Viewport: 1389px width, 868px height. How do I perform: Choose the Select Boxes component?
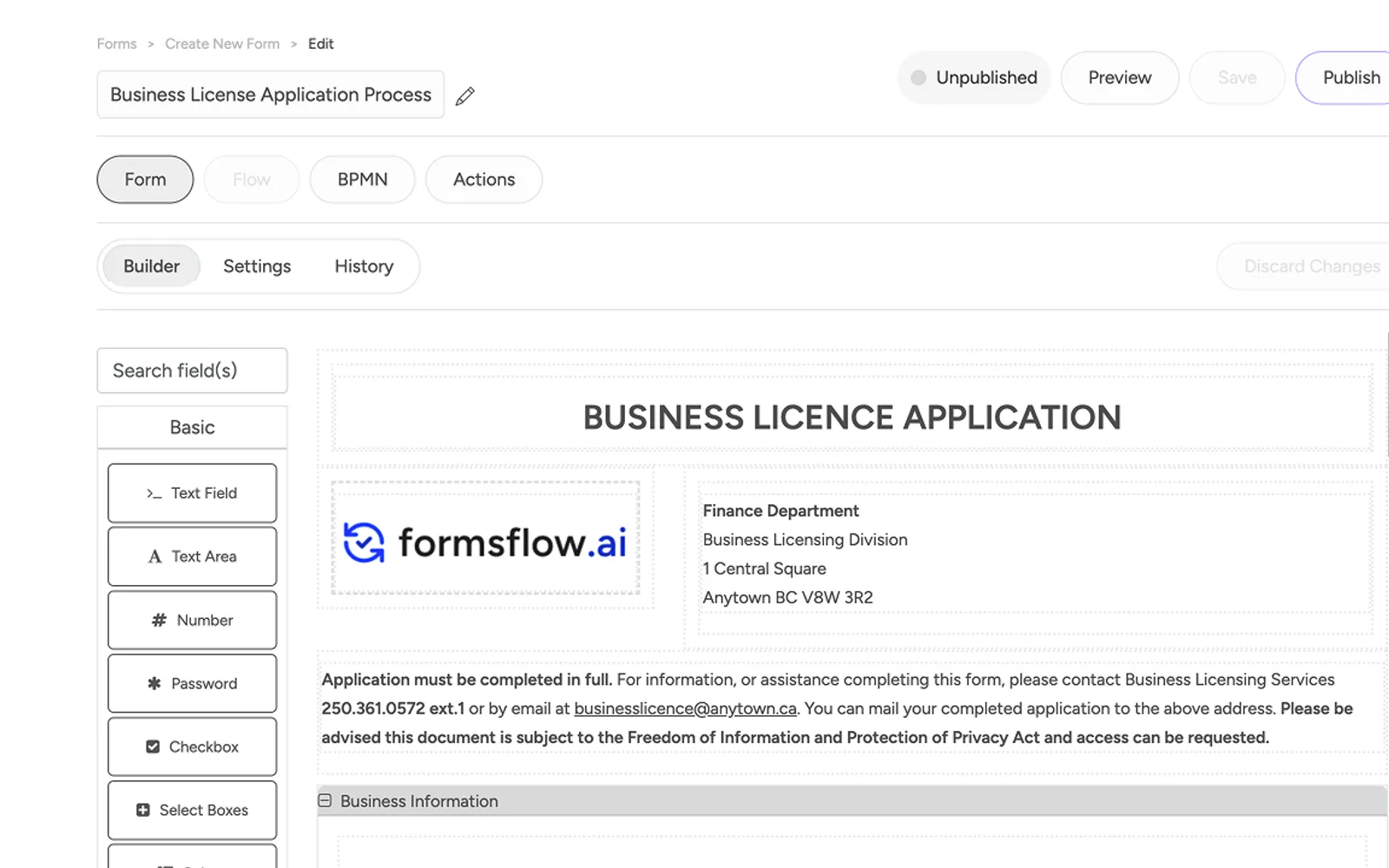[192, 810]
